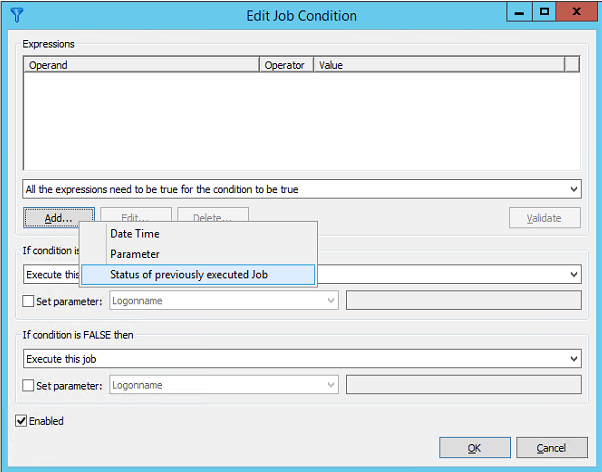Click the Value column header
602x472 pixels.
pyautogui.click(x=439, y=65)
